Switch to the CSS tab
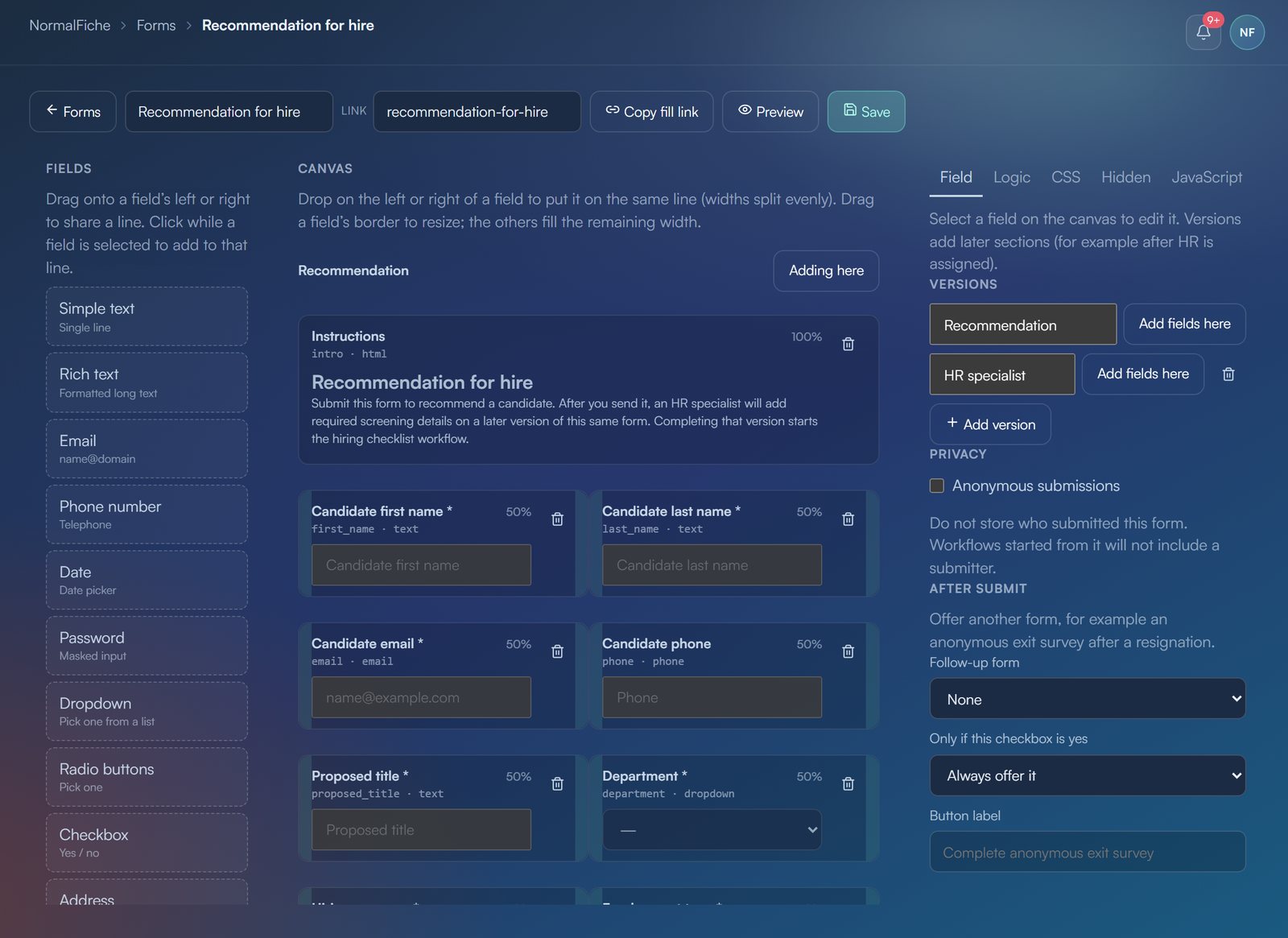 point(1066,177)
